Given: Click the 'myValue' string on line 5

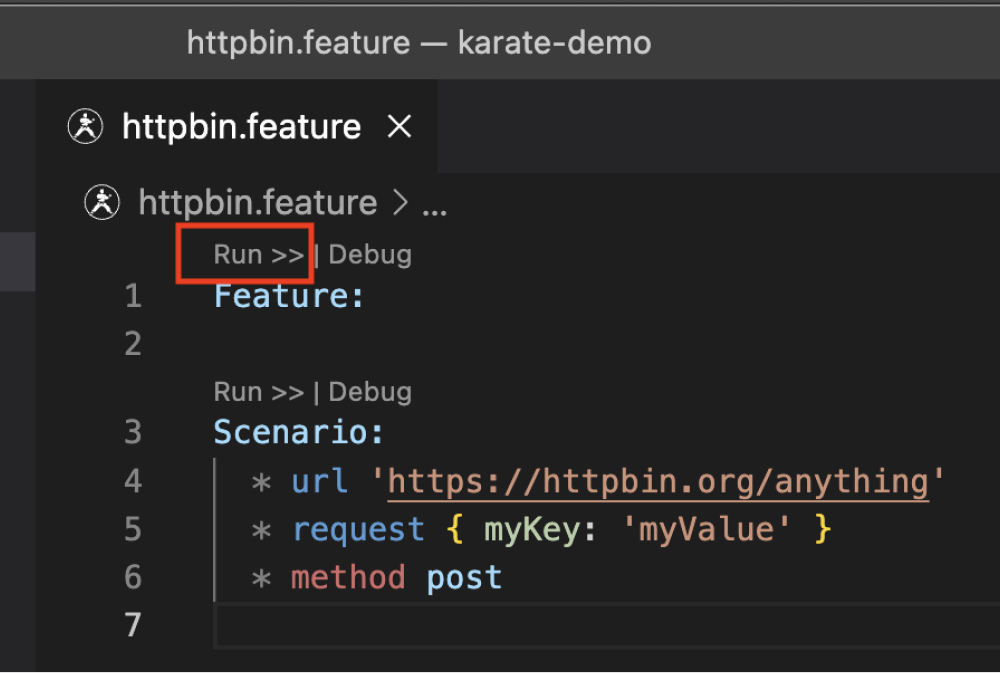Looking at the screenshot, I should pyautogui.click(x=706, y=529).
